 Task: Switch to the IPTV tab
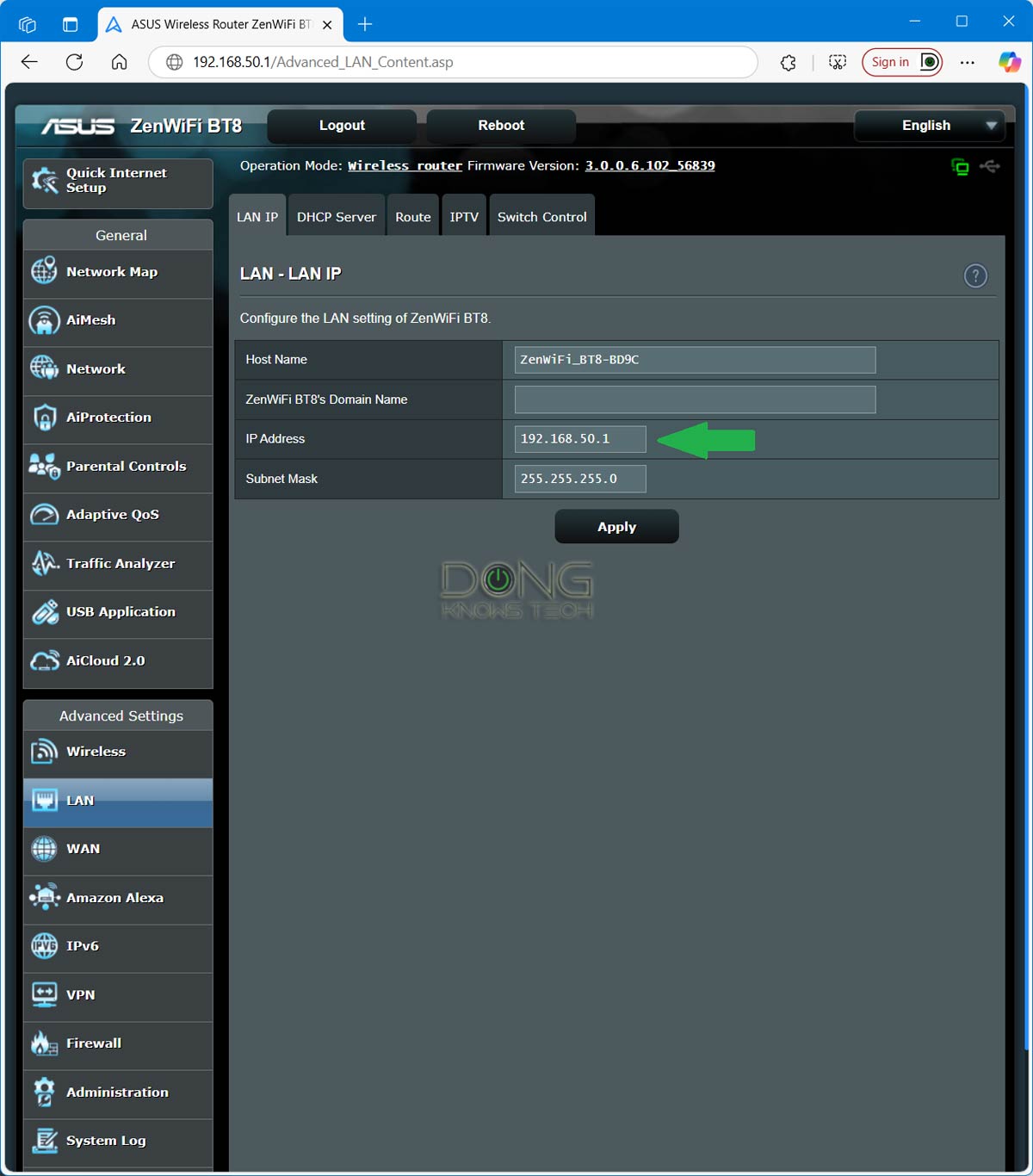click(x=464, y=217)
